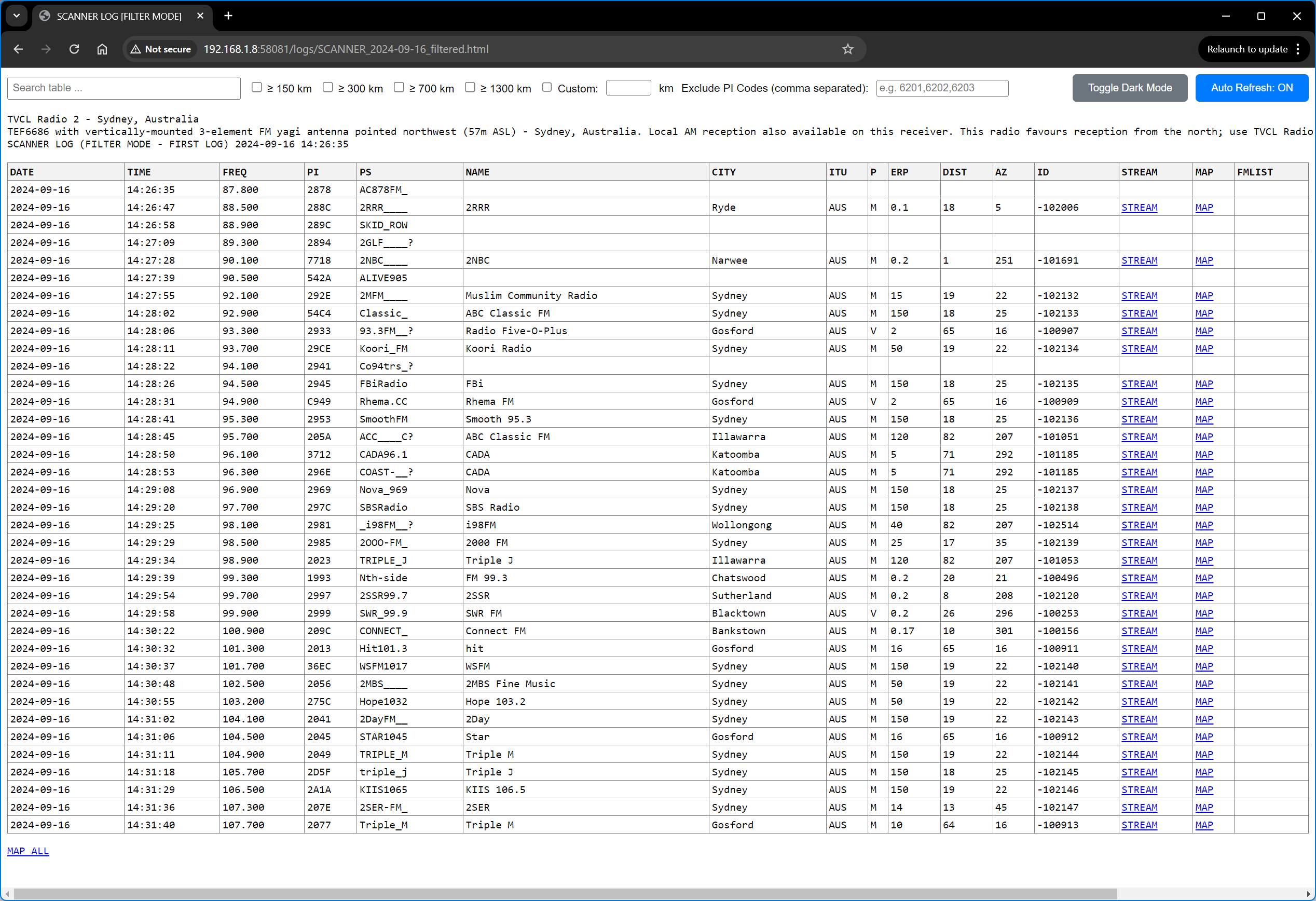Open the browser home page icon
This screenshot has height=901, width=1316.
point(102,49)
